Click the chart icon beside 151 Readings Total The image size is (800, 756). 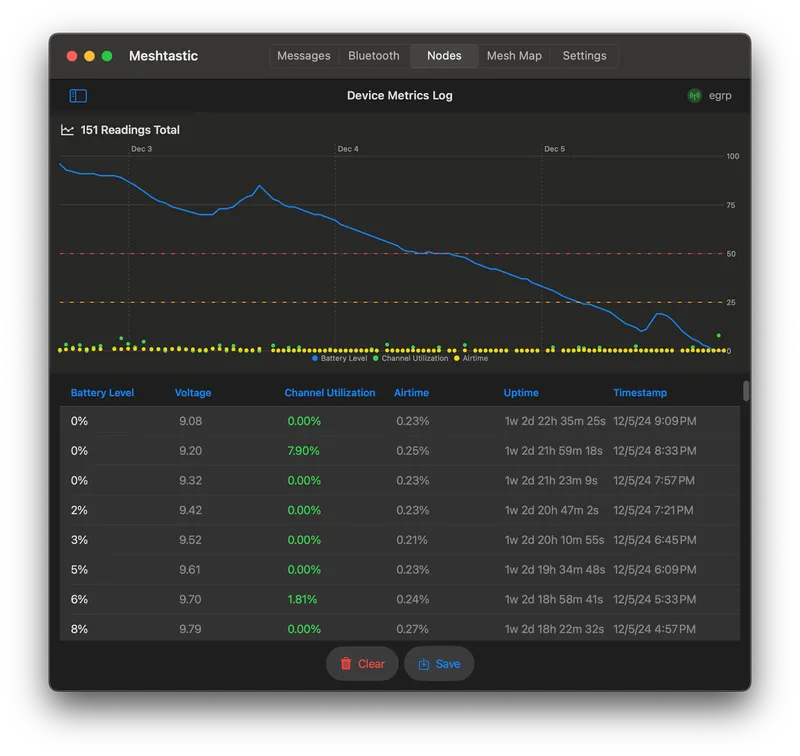(67, 130)
